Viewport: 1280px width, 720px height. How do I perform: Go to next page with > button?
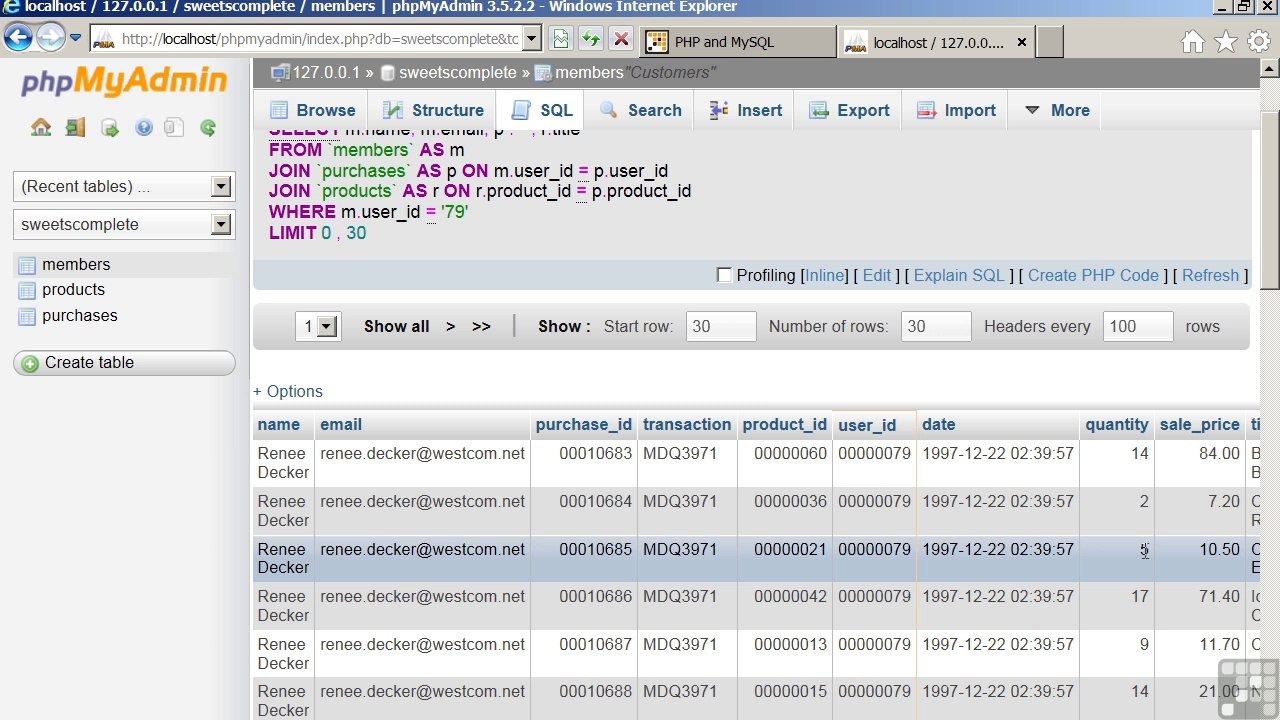[451, 326]
